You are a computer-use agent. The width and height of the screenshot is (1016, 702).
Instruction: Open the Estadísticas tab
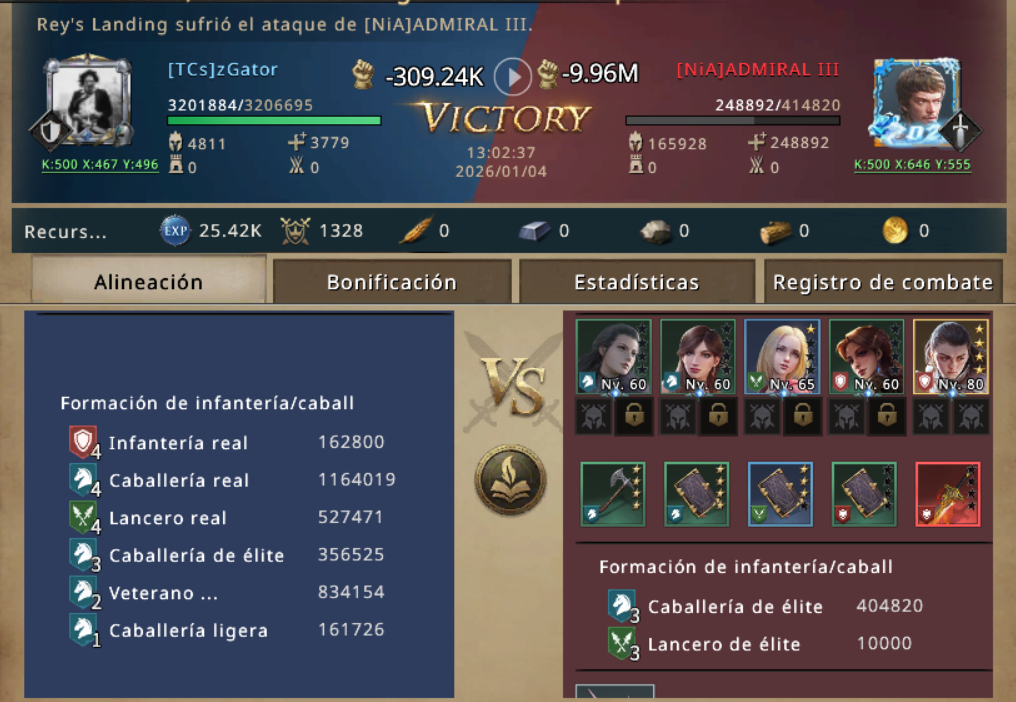[x=636, y=282]
